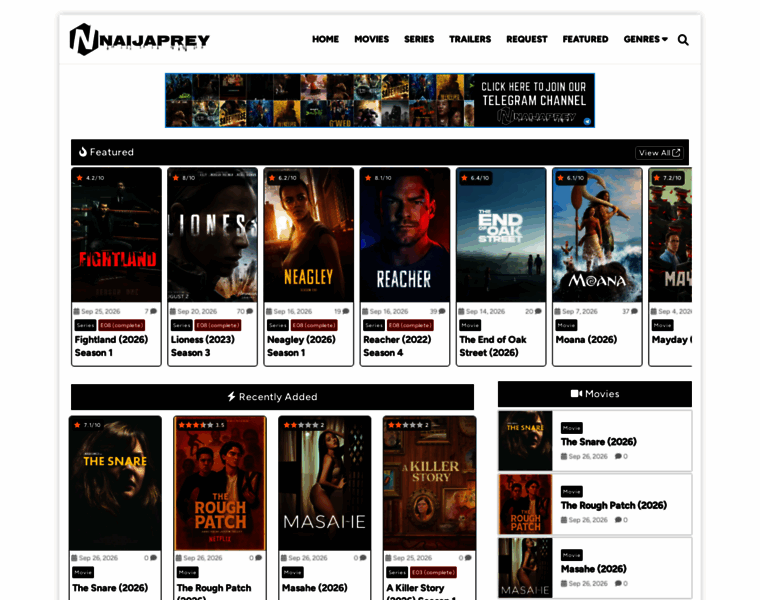Open the Fightland poster thumbnail
The height and width of the screenshot is (600, 760).
click(x=116, y=235)
